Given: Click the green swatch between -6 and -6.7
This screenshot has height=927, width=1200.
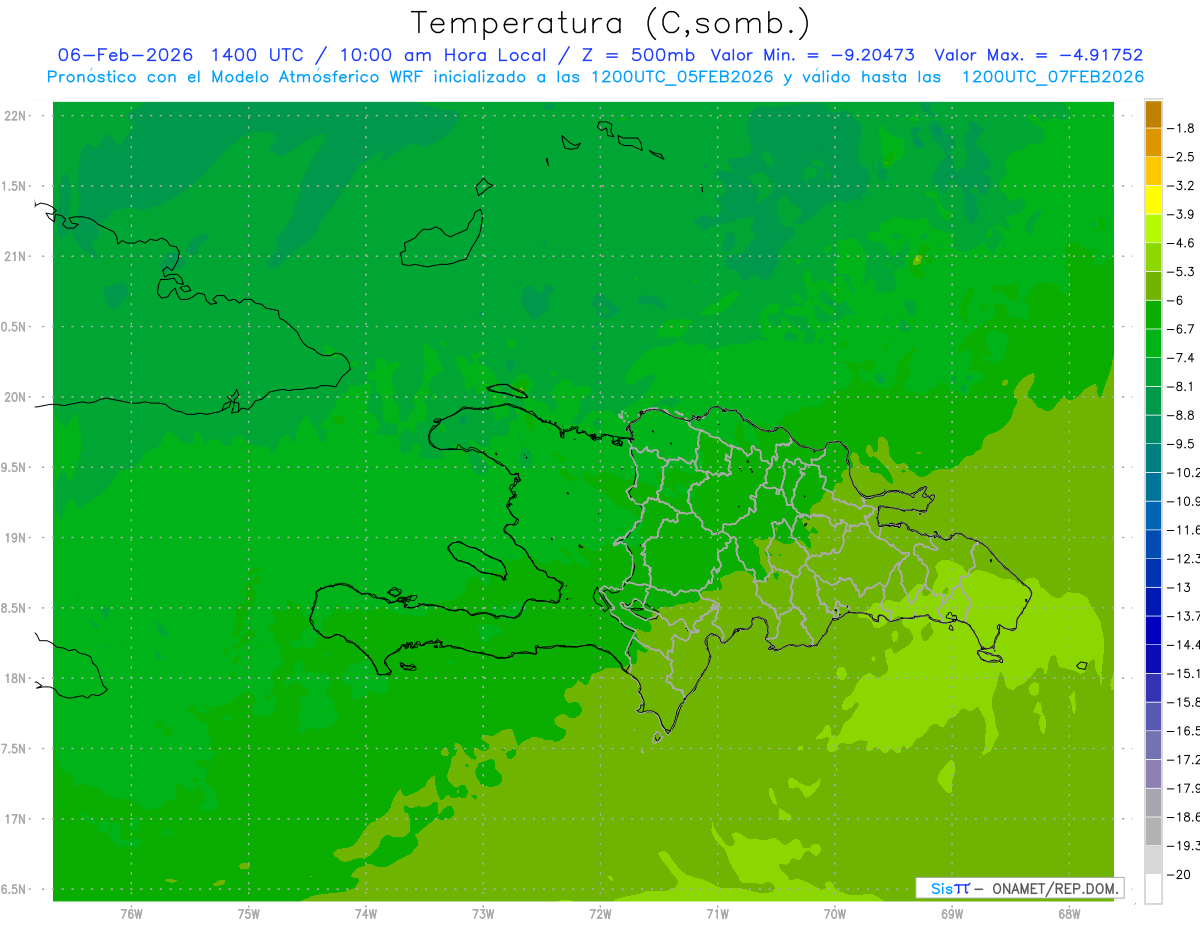Looking at the screenshot, I should (x=1153, y=314).
